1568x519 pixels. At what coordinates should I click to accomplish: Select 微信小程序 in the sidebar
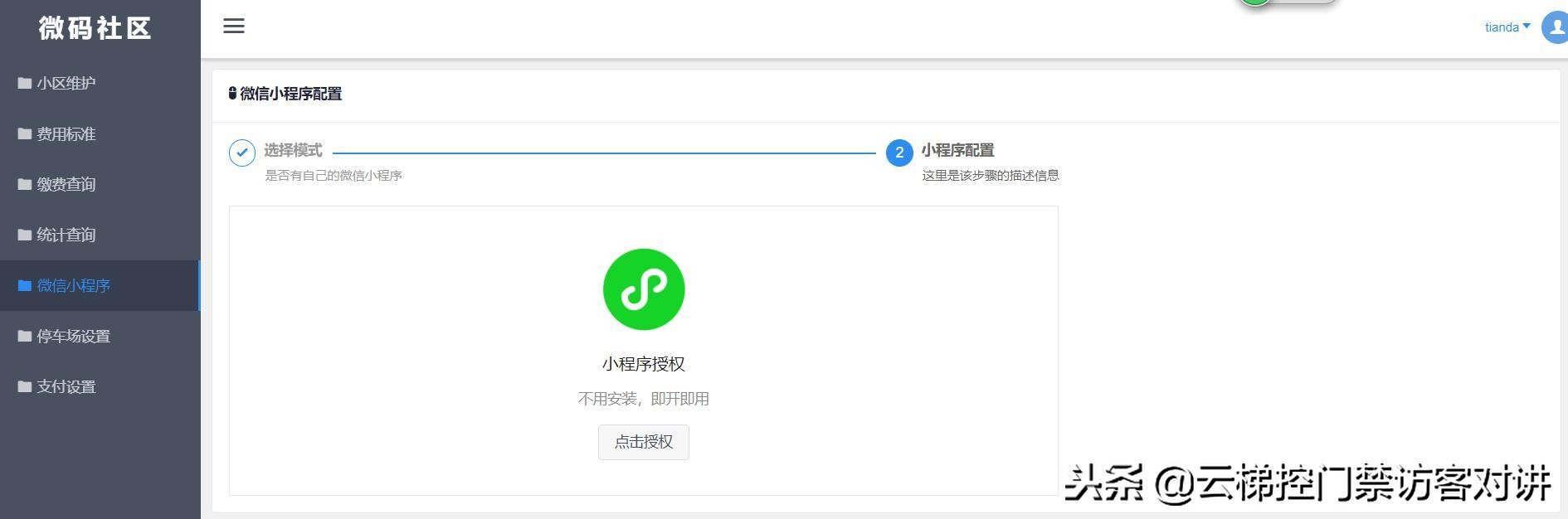click(x=100, y=285)
